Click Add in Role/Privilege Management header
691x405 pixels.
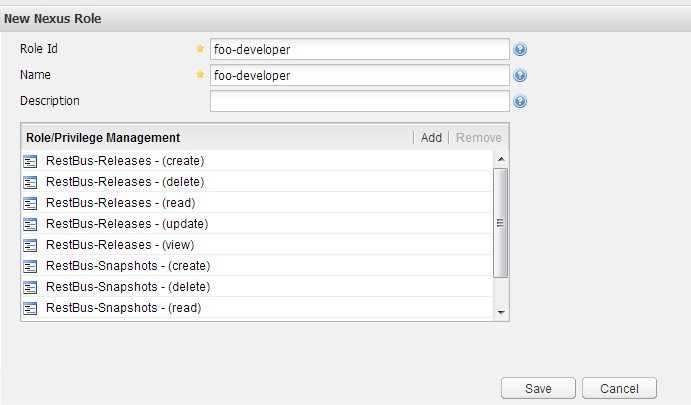tap(431, 138)
